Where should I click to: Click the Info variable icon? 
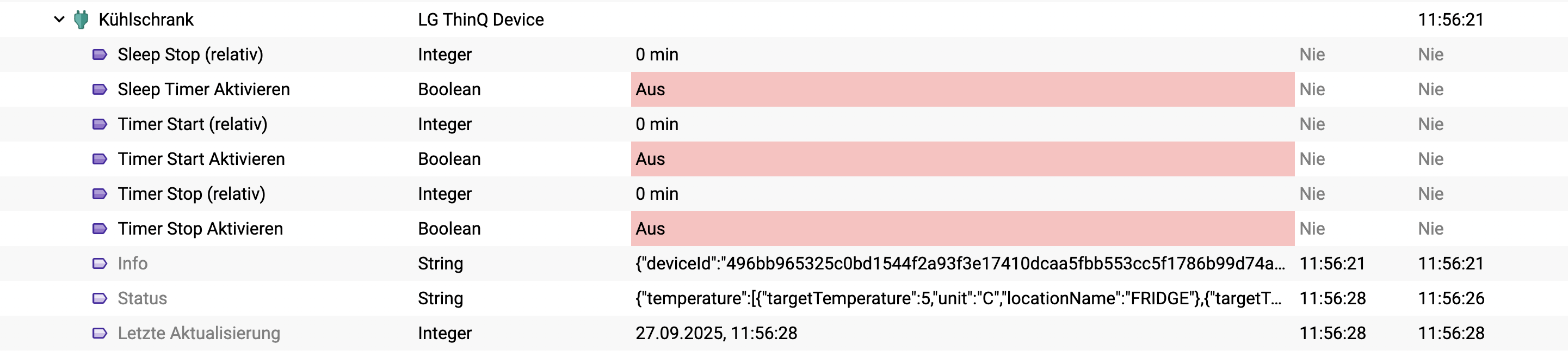(99, 263)
